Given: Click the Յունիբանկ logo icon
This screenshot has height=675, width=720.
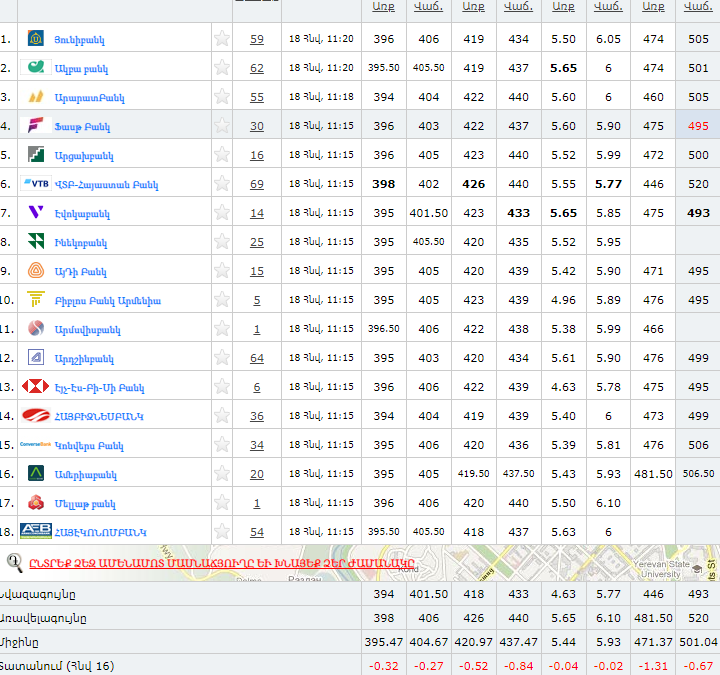Looking at the screenshot, I should (36, 39).
